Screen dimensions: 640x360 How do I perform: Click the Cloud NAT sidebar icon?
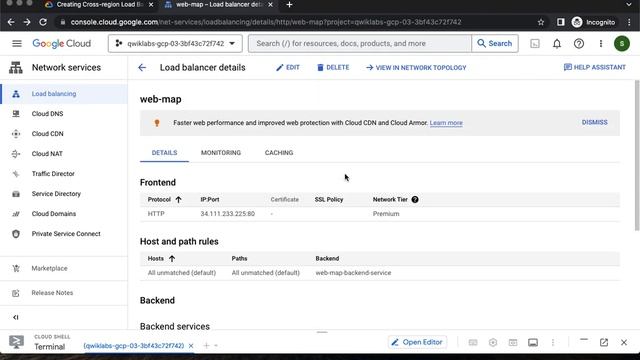(16, 153)
